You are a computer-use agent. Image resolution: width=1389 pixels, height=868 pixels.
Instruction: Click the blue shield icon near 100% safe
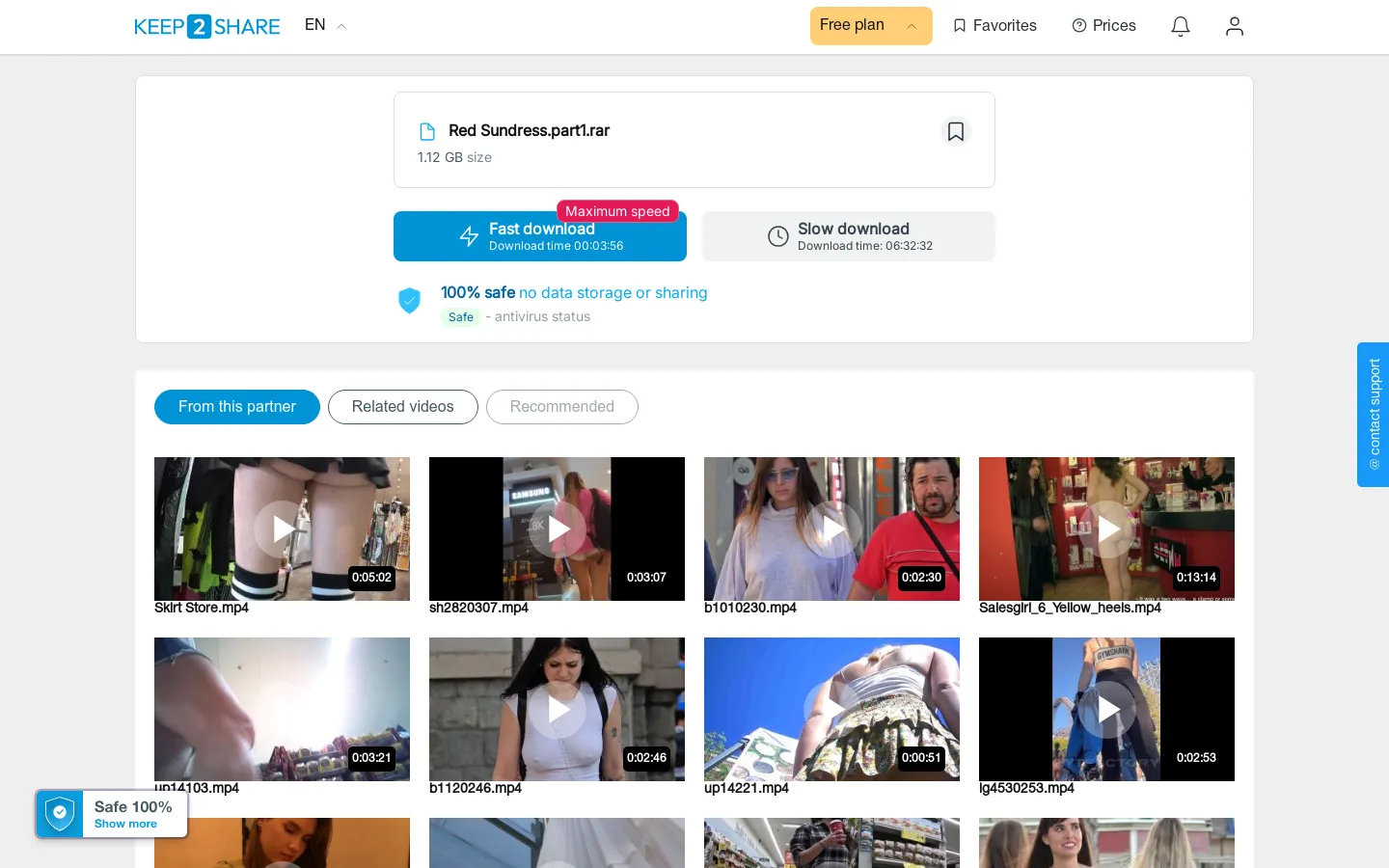(410, 301)
